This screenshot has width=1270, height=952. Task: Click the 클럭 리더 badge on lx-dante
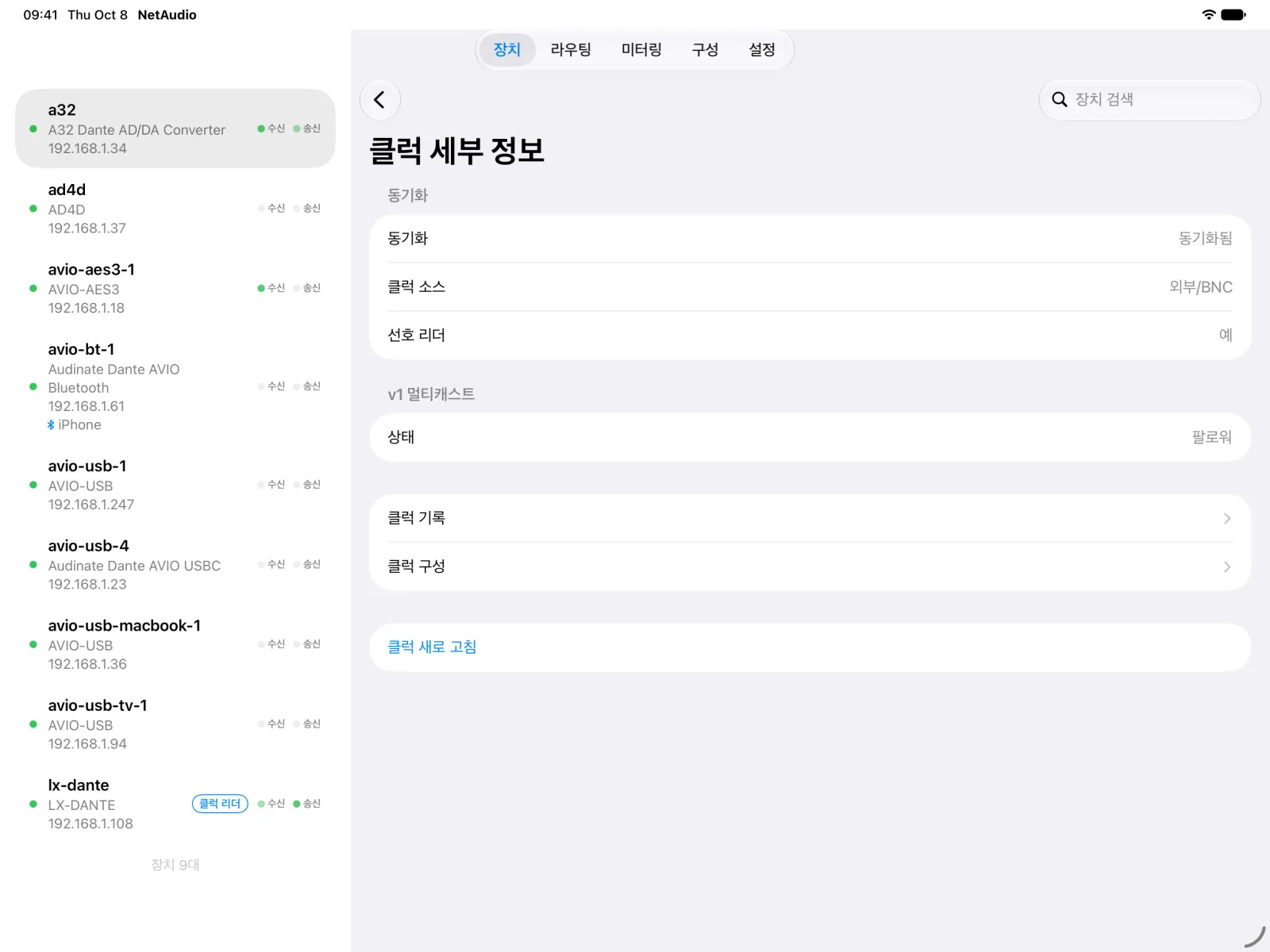220,804
